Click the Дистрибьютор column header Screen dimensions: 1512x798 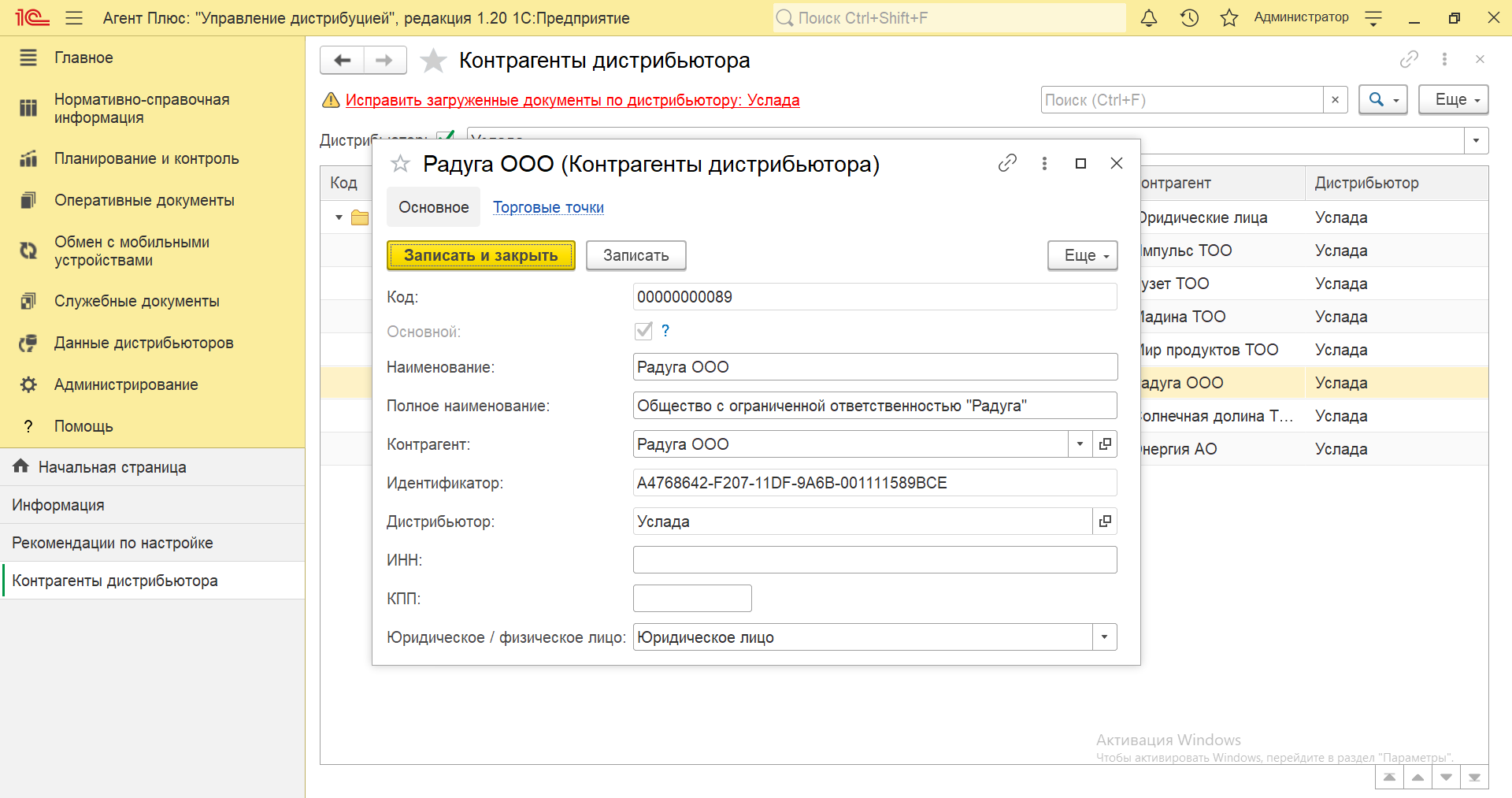pyautogui.click(x=1396, y=183)
